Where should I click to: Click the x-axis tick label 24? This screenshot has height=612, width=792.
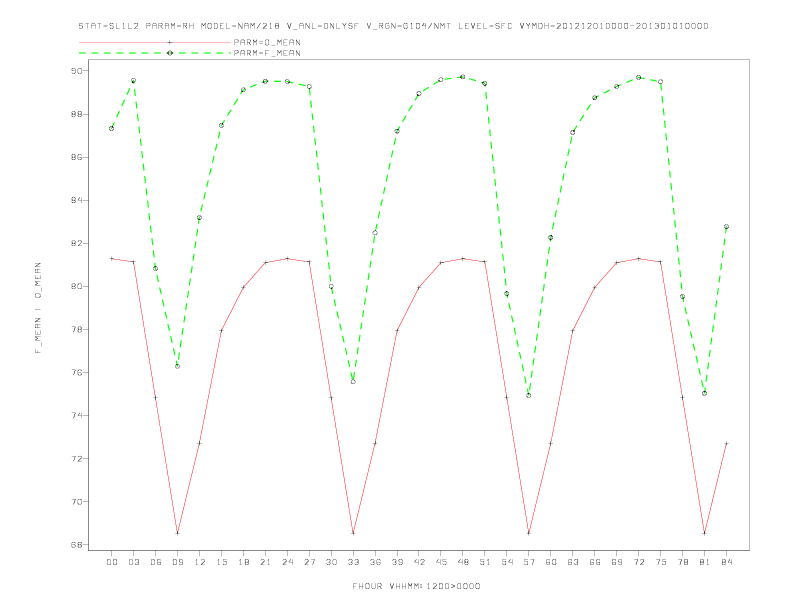click(287, 562)
